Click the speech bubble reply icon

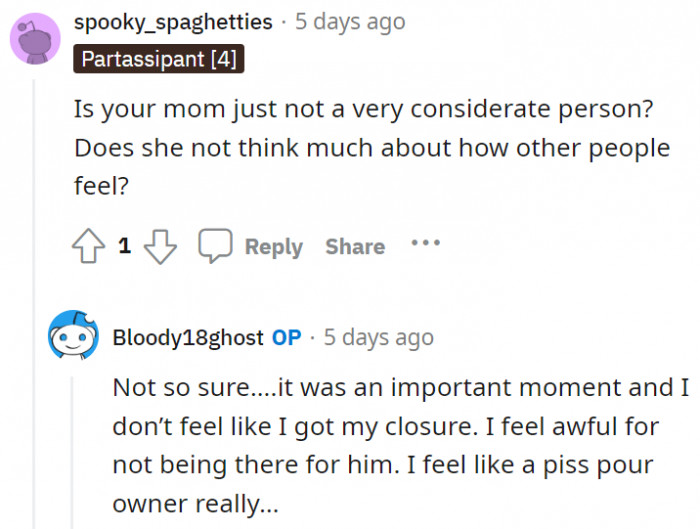point(215,246)
